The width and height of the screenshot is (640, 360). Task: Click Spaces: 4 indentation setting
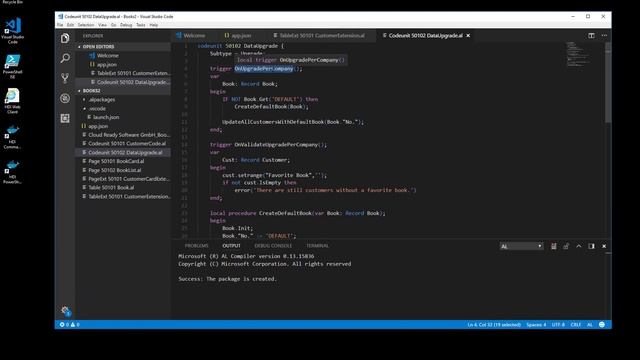[x=536, y=325]
